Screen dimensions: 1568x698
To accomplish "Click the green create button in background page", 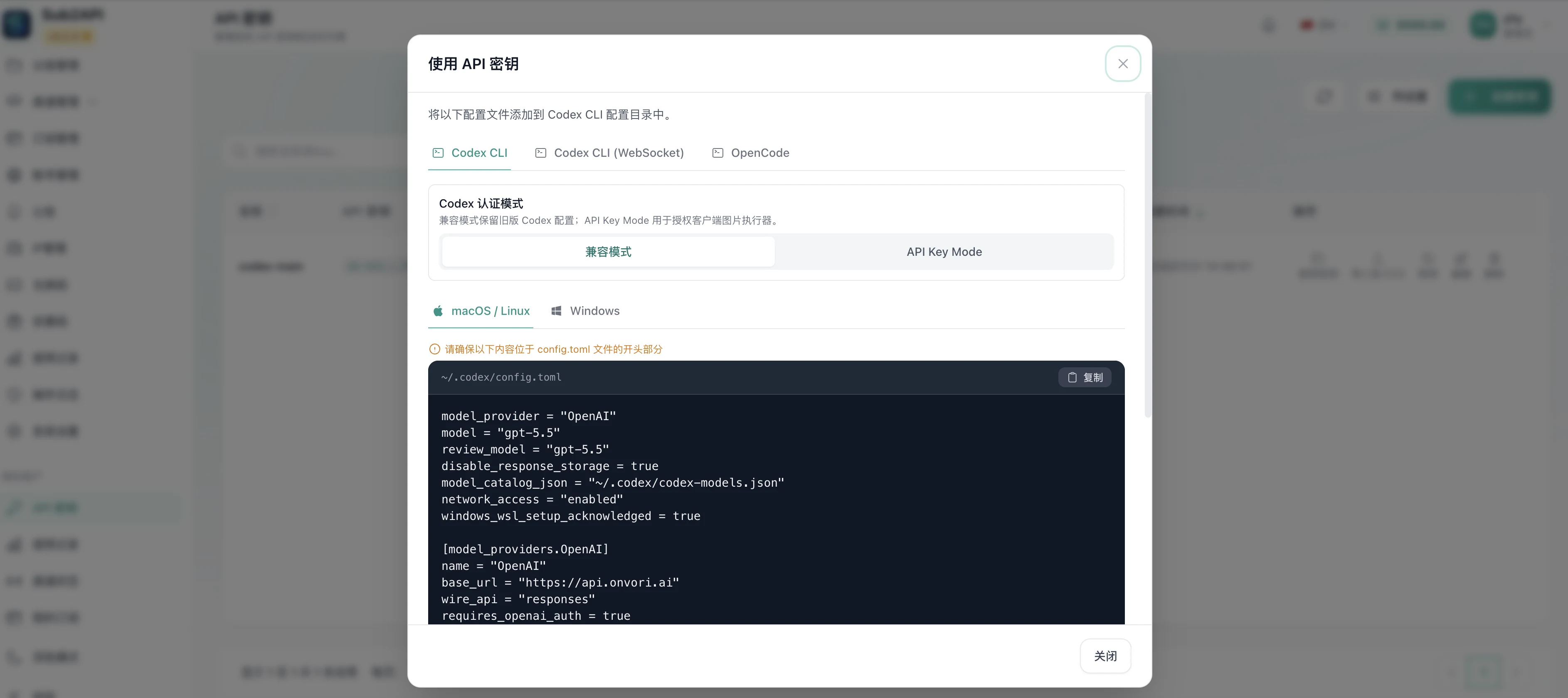I will click(x=1499, y=96).
